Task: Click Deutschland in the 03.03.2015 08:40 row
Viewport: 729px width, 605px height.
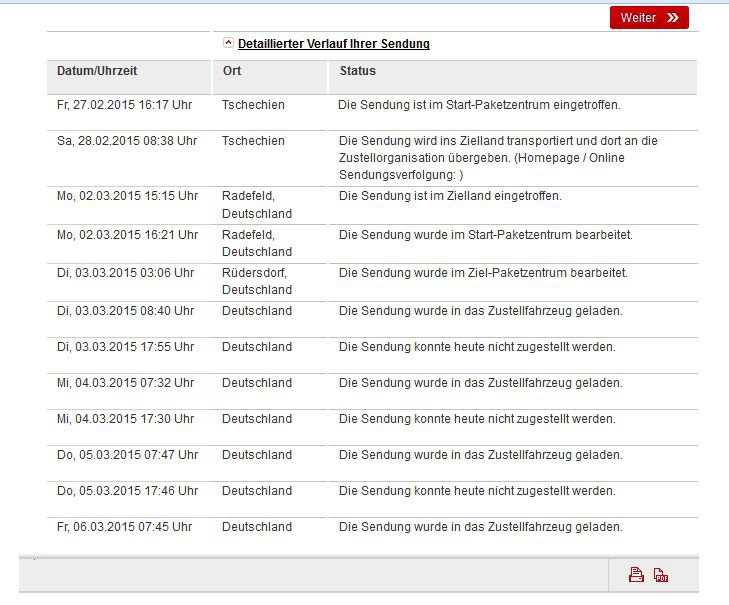Action: coord(257,311)
